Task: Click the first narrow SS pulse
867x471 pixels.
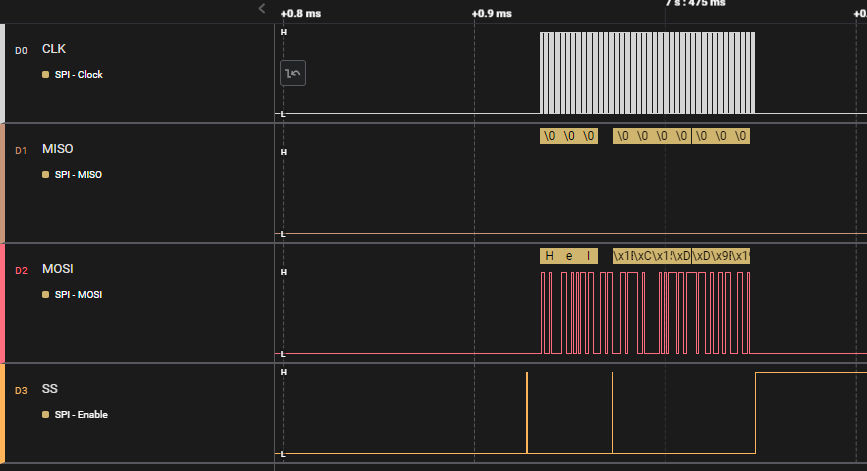Action: [x=527, y=412]
